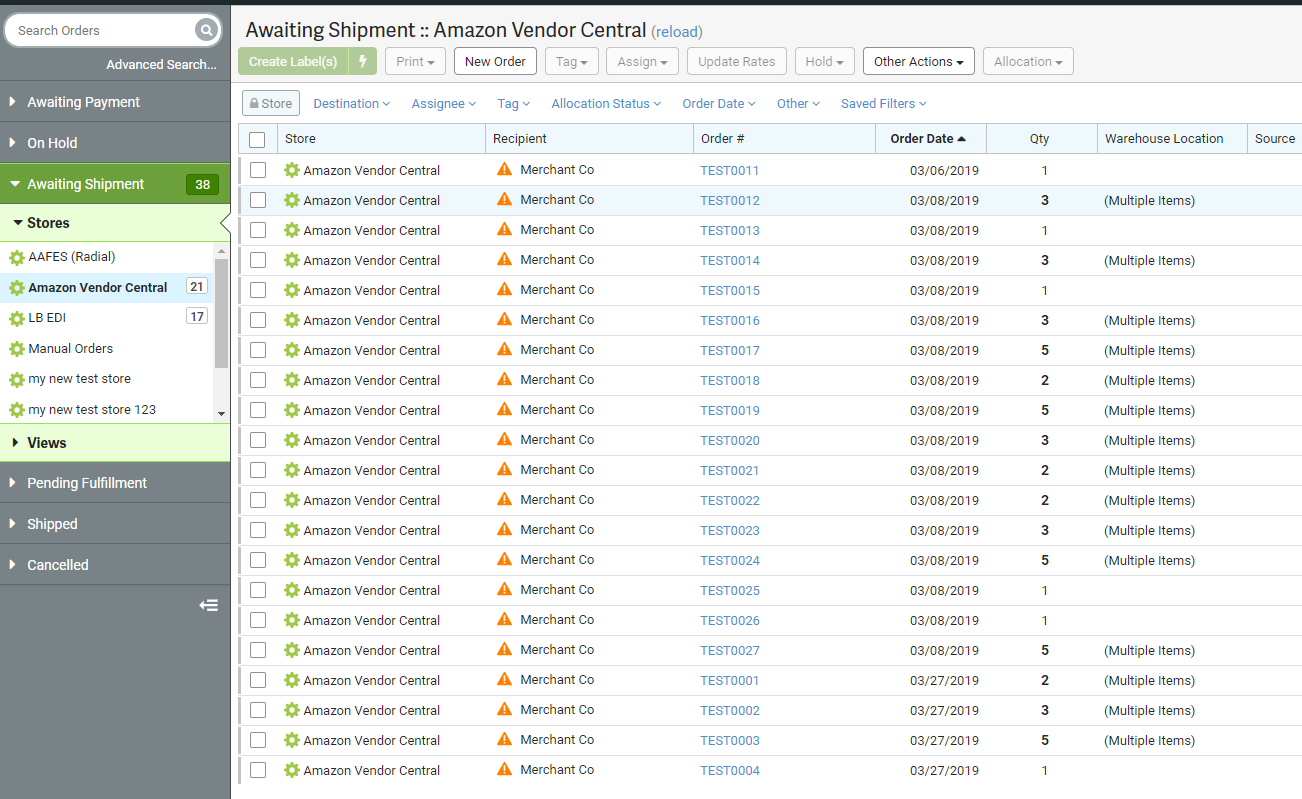Check the box for order TEST0018
Image resolution: width=1302 pixels, height=799 pixels.
coord(258,380)
